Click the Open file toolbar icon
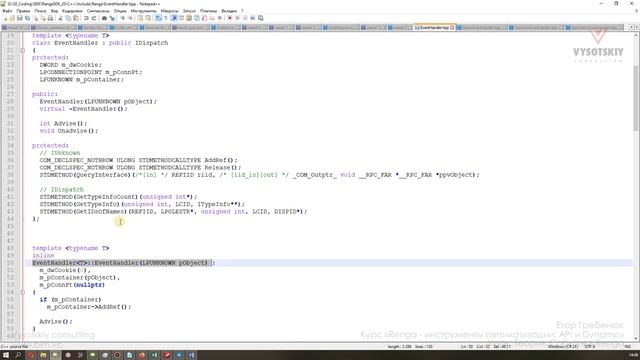Screen dimensions: 640x360 point(12,18)
